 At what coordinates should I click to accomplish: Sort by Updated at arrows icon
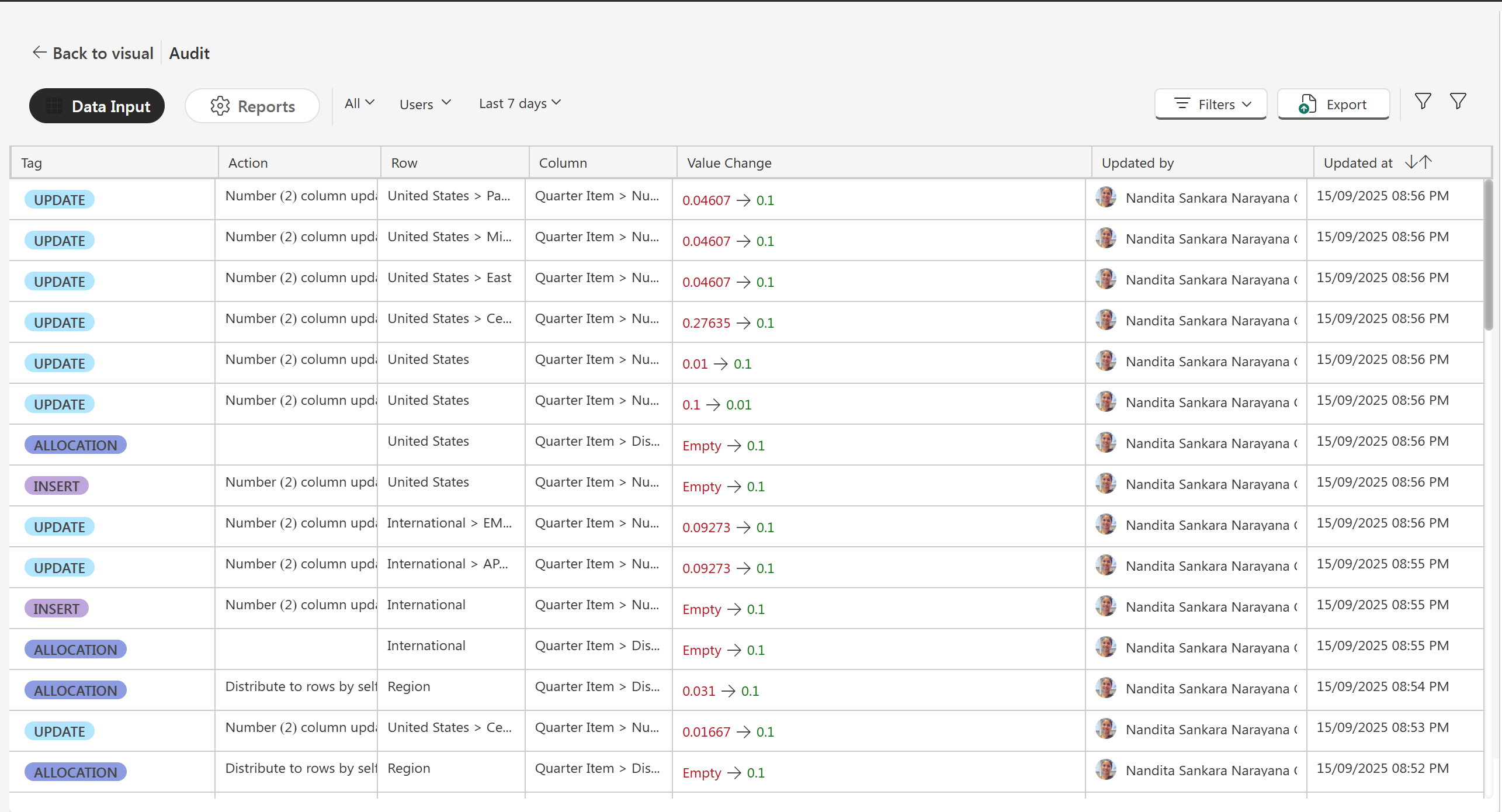1418,162
